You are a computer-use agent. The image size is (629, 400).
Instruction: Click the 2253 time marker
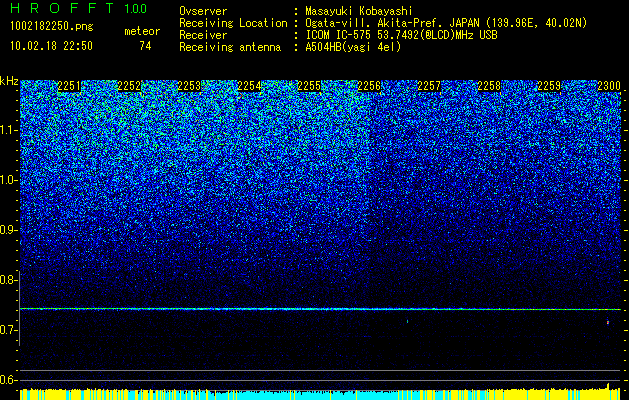(189, 86)
